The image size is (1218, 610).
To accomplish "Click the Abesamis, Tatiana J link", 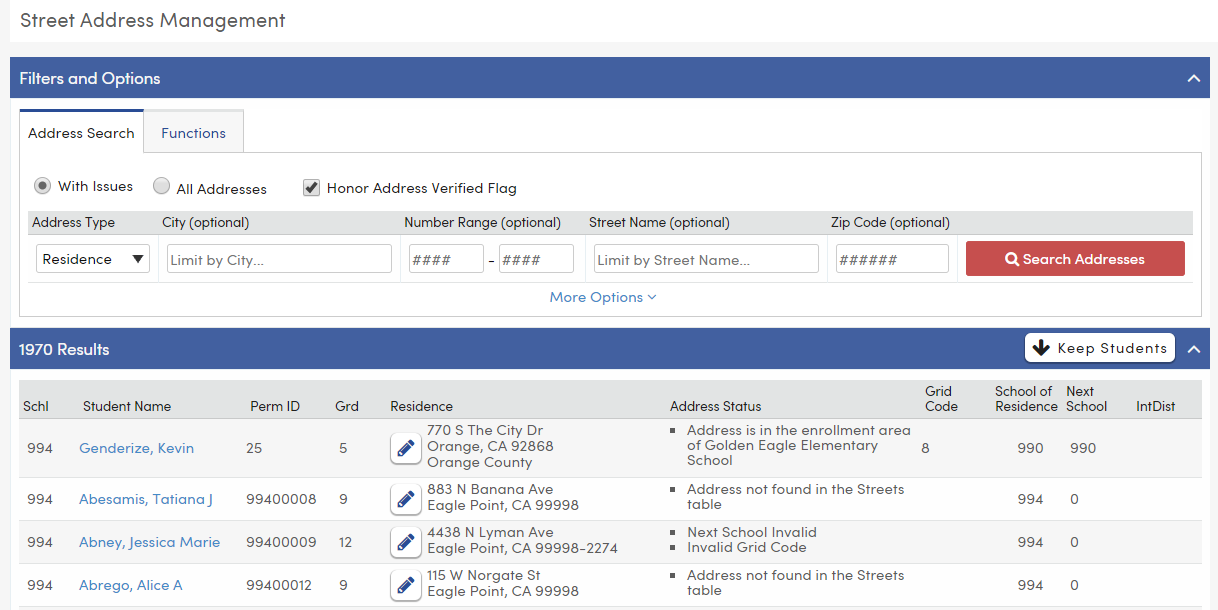I will tap(146, 498).
